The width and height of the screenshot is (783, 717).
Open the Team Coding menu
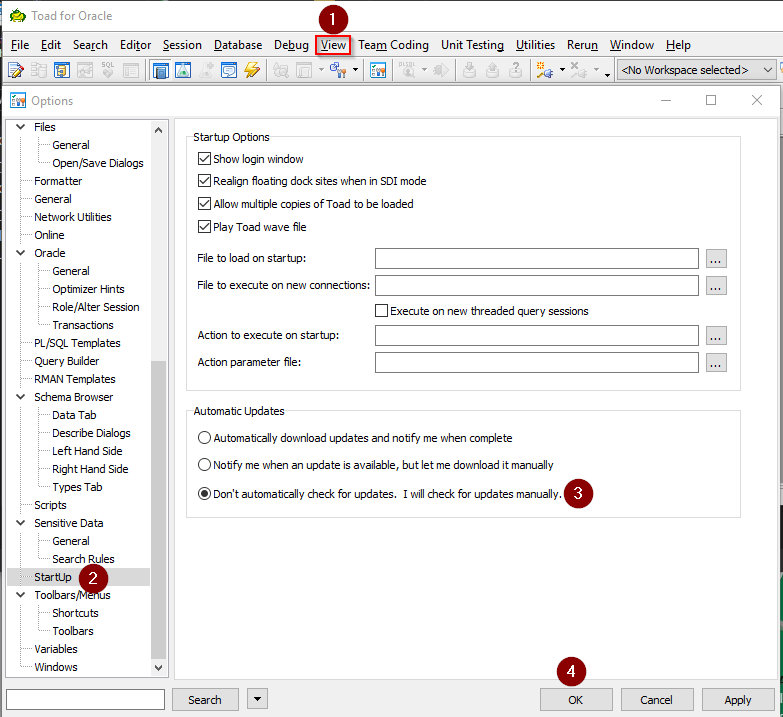pyautogui.click(x=393, y=45)
